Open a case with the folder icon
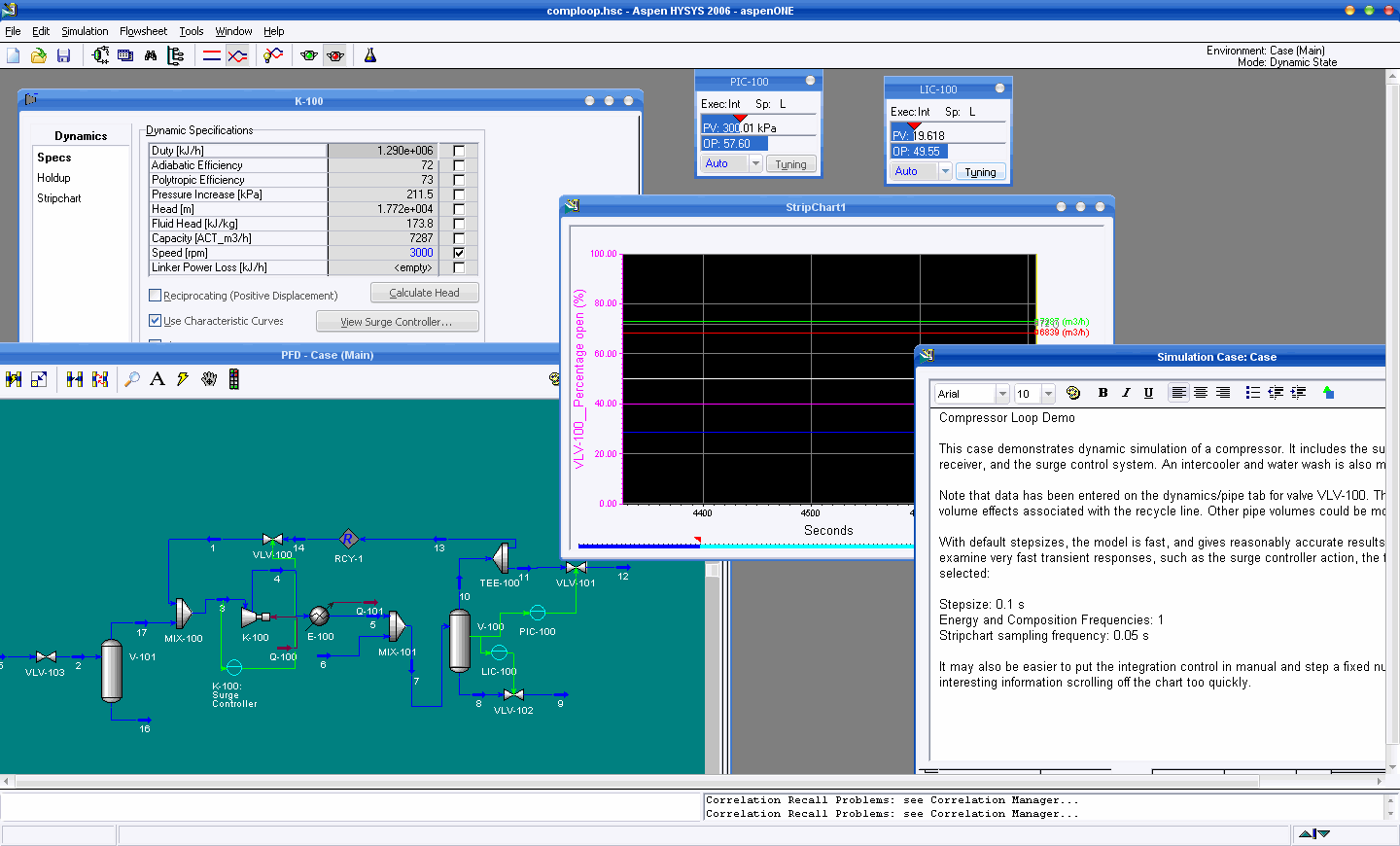1400x846 pixels. (x=39, y=55)
